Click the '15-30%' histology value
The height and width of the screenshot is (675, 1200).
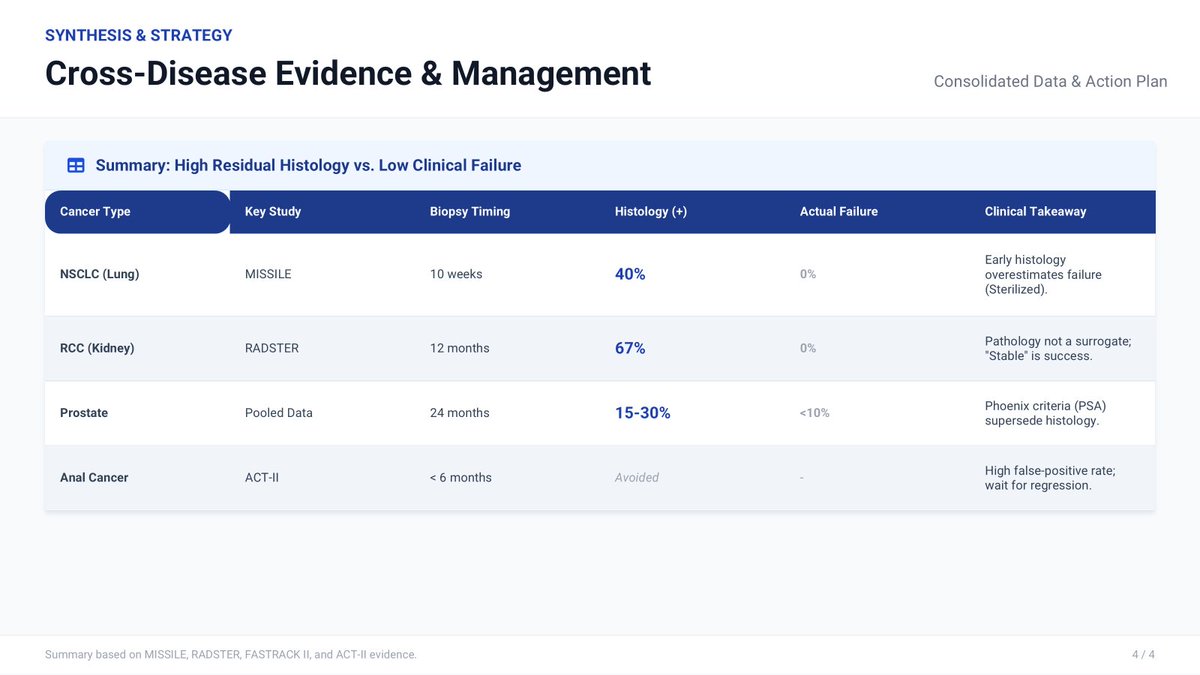(643, 413)
